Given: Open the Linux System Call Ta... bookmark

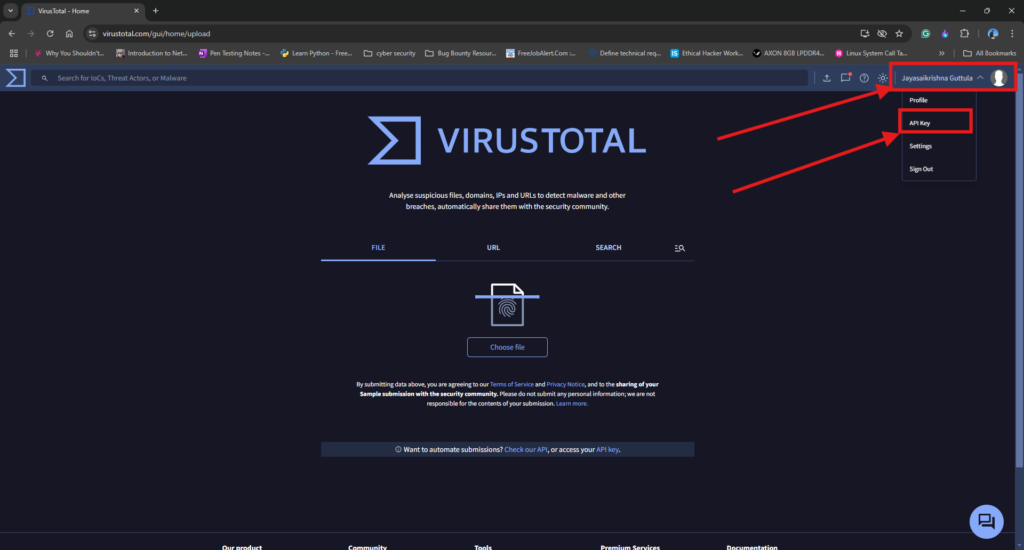Looking at the screenshot, I should 871,53.
